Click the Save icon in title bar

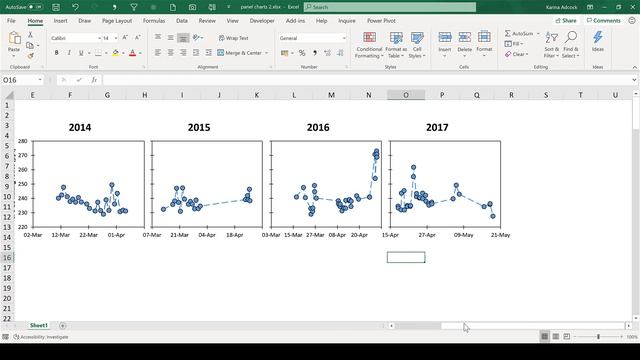click(56, 7)
